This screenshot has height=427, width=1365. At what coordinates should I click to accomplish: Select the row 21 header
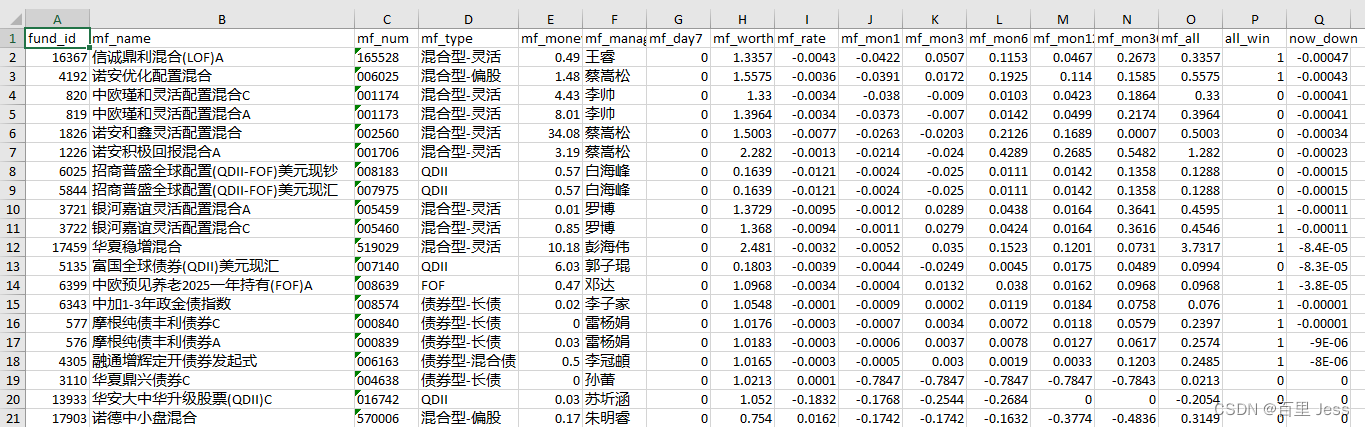point(13,417)
